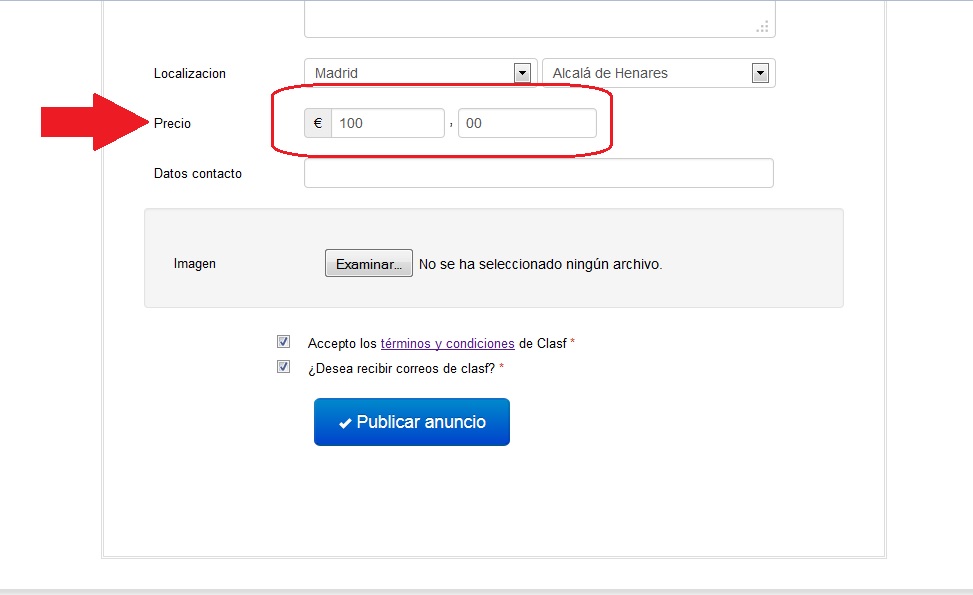This screenshot has height=595, width=973.
Task: Click the '¿Desea recibir correos de clasf?' text
Action: coord(401,369)
